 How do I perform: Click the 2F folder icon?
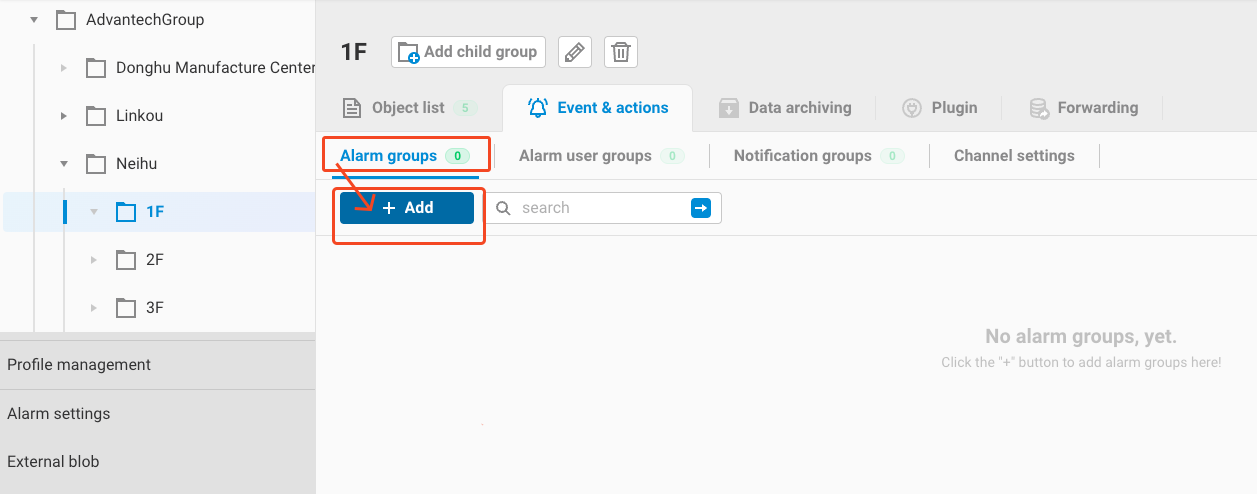tap(126, 260)
